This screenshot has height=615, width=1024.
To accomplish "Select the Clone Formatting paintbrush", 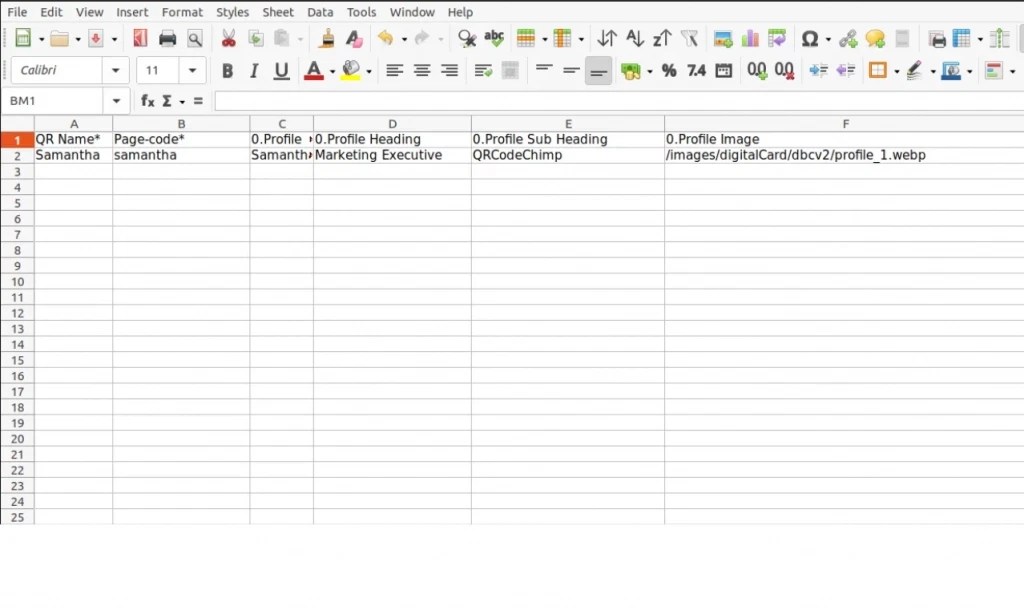I will (327, 39).
